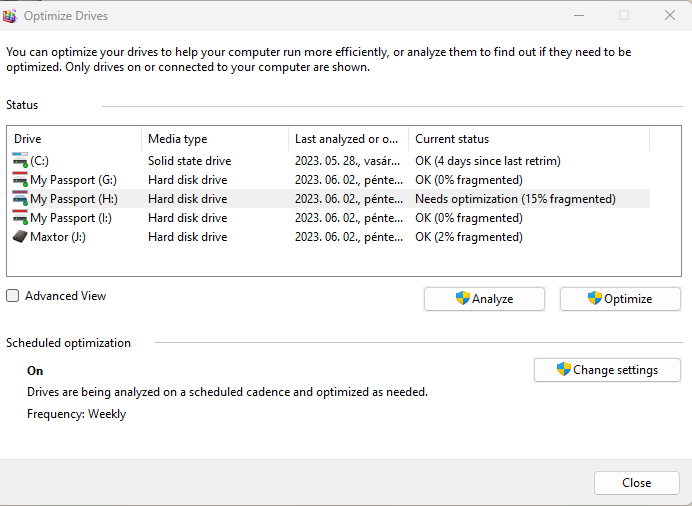Sort by the Drive column header
This screenshot has width=692, height=506.
click(x=74, y=139)
